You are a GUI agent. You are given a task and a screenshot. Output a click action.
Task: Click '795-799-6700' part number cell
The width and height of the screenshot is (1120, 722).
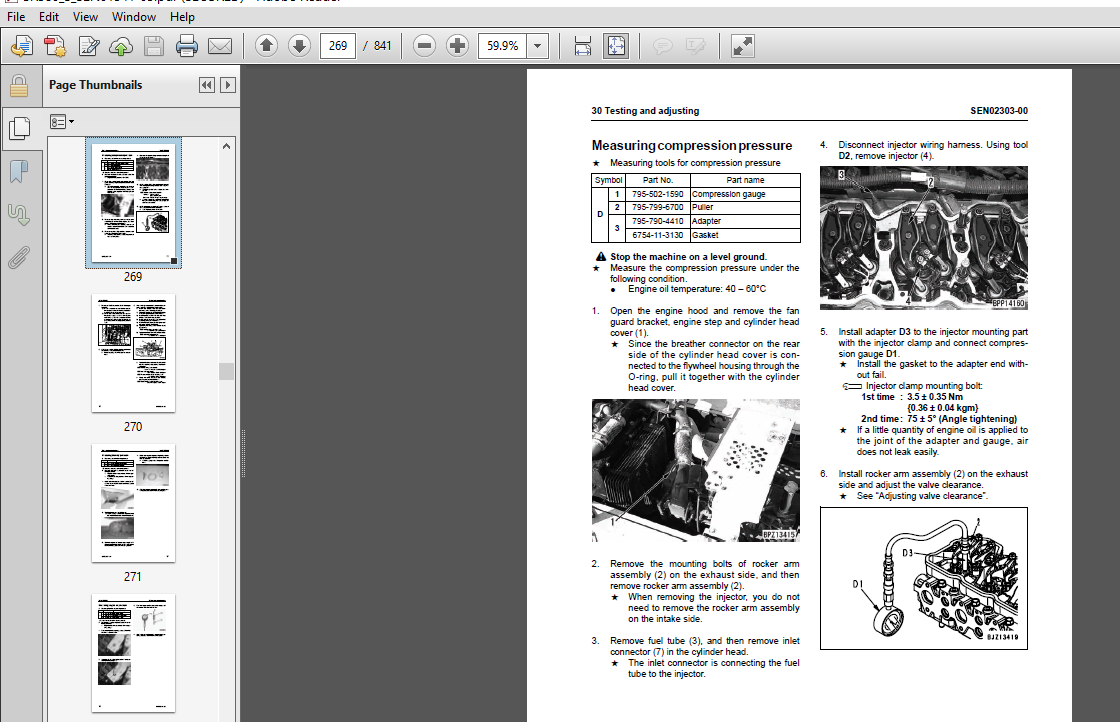(657, 207)
